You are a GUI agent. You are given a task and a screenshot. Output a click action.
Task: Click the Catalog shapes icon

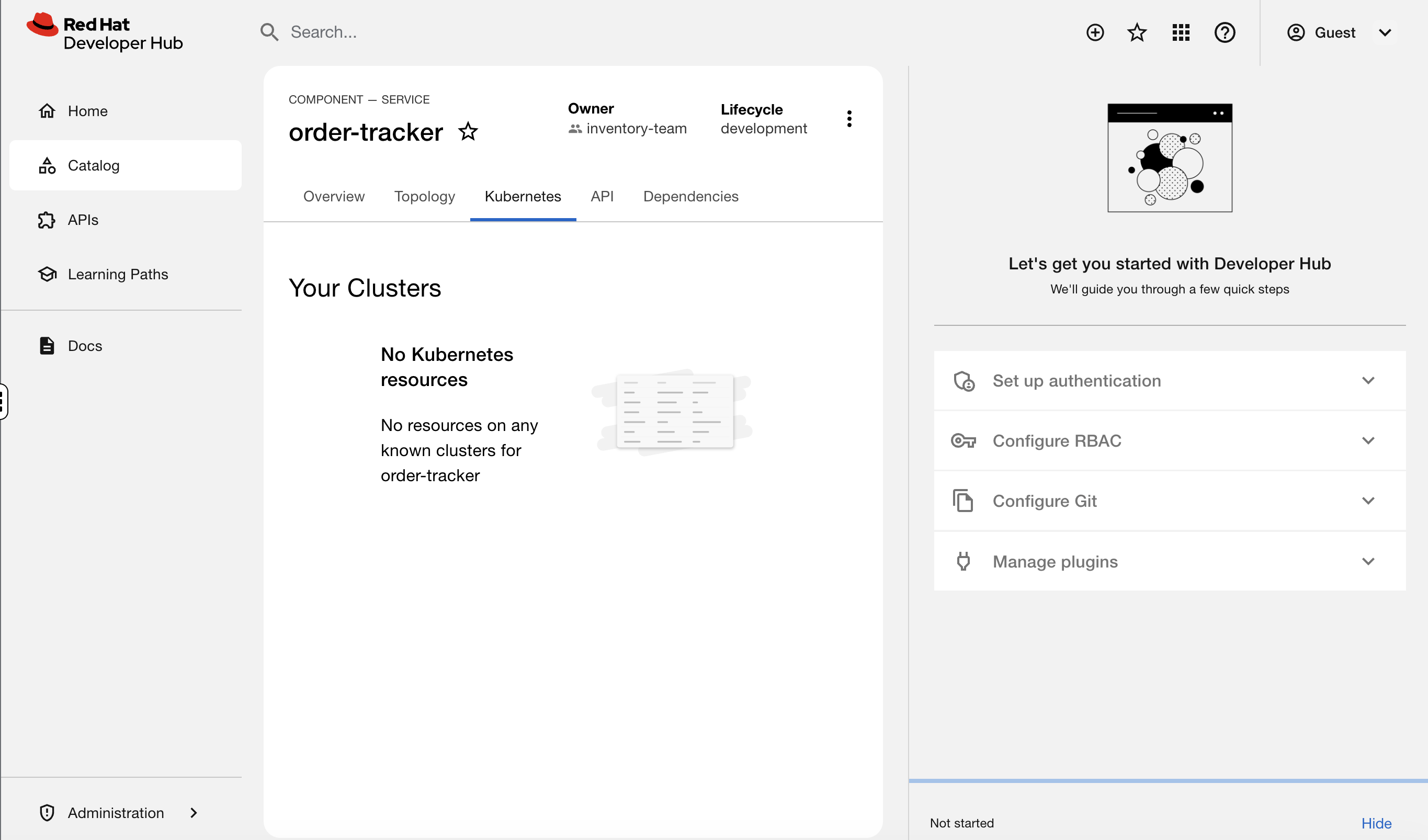click(x=47, y=165)
